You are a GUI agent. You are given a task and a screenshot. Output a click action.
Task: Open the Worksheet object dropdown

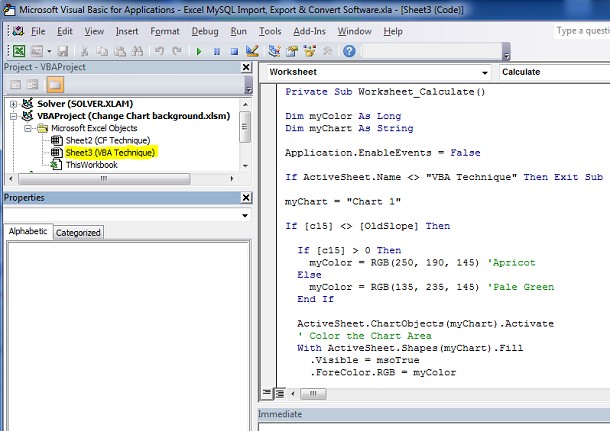(483, 73)
